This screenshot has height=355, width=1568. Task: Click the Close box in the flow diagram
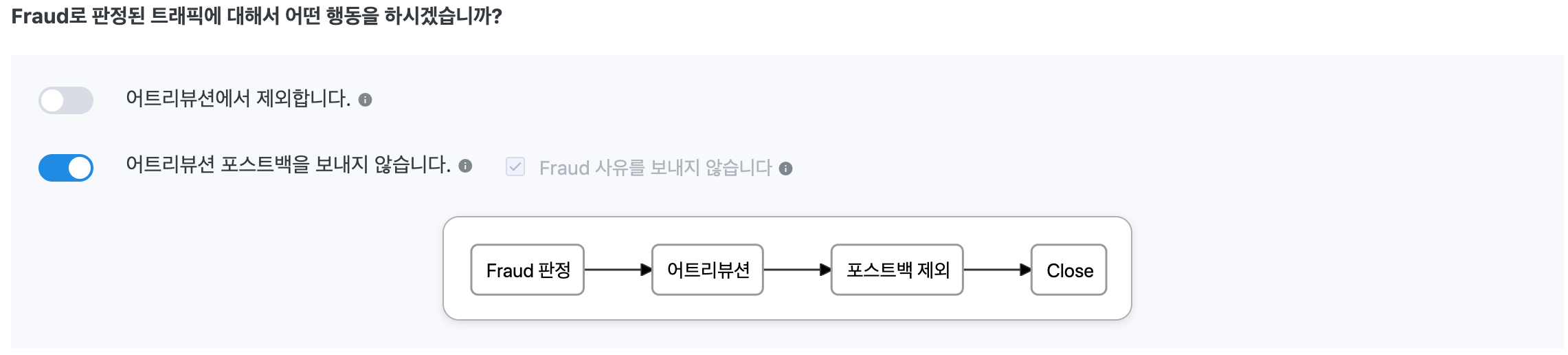tap(1069, 270)
